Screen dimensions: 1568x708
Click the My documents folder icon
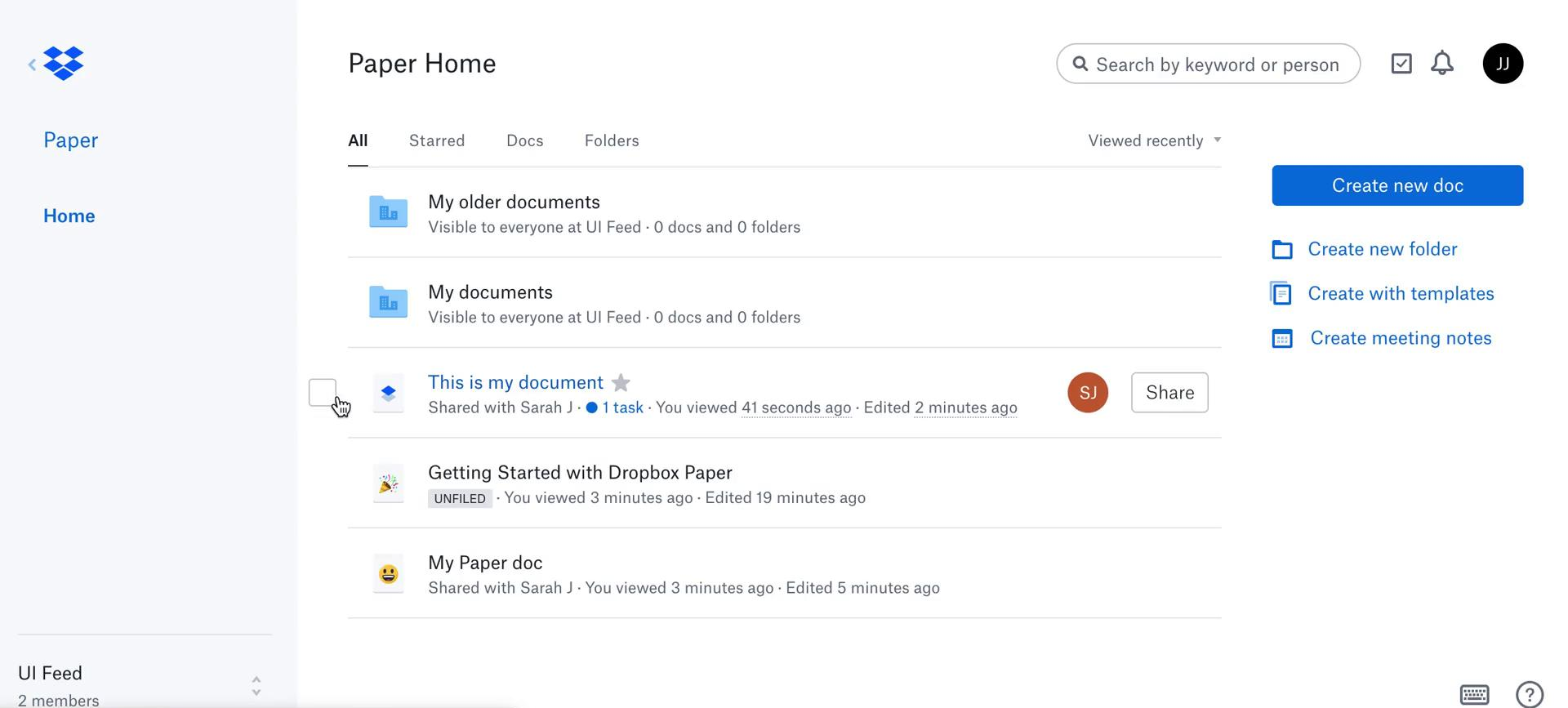click(x=388, y=301)
